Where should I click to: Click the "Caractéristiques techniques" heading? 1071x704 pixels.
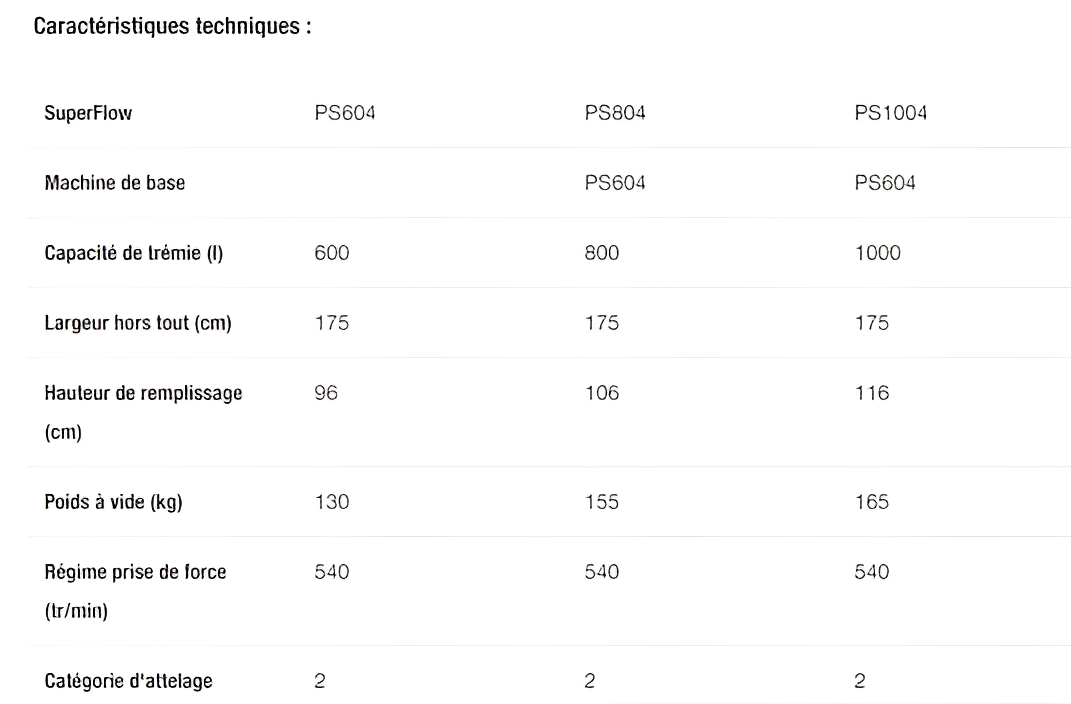tap(173, 27)
